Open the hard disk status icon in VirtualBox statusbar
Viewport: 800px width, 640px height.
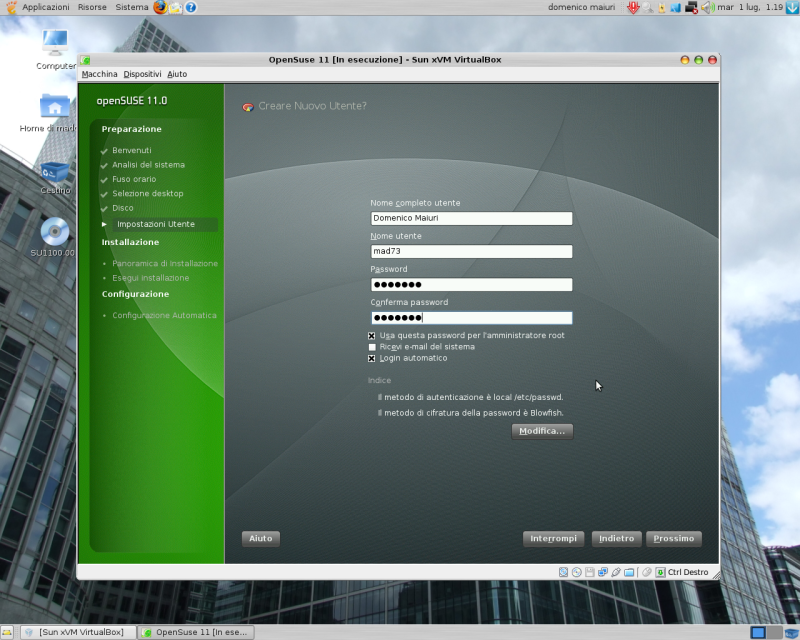coord(562,571)
